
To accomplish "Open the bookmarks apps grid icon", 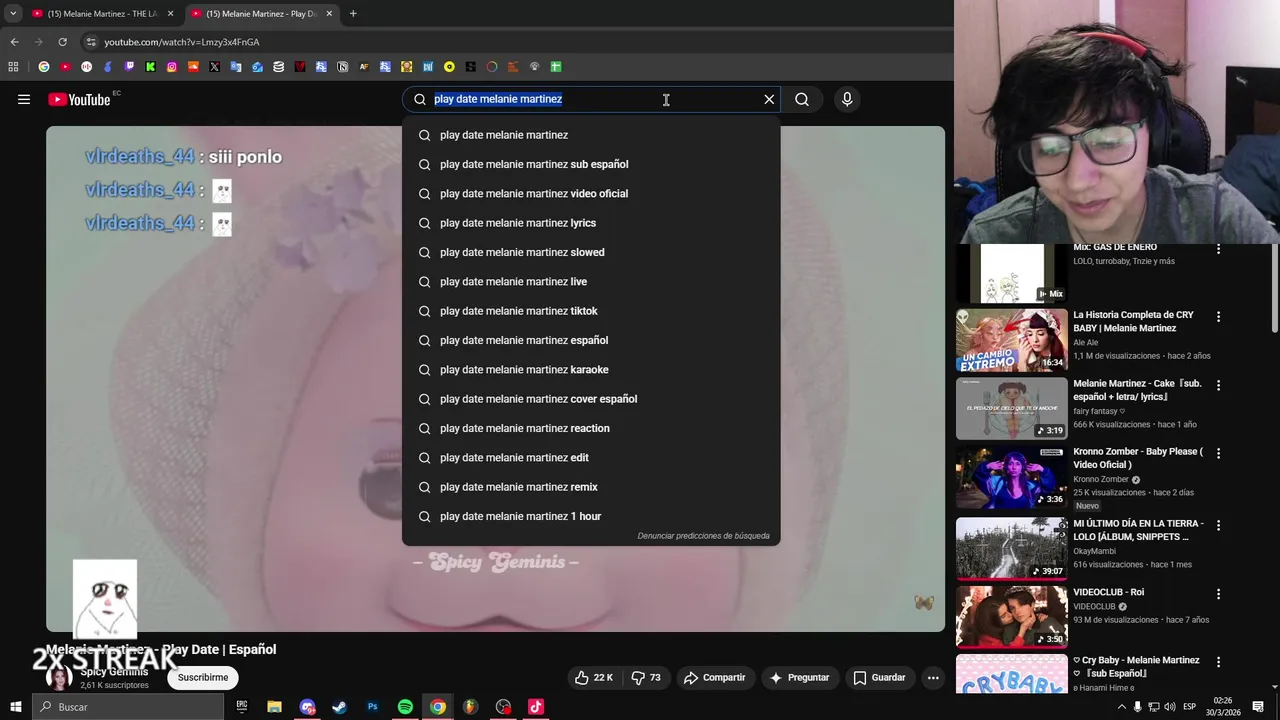I will pos(13,67).
